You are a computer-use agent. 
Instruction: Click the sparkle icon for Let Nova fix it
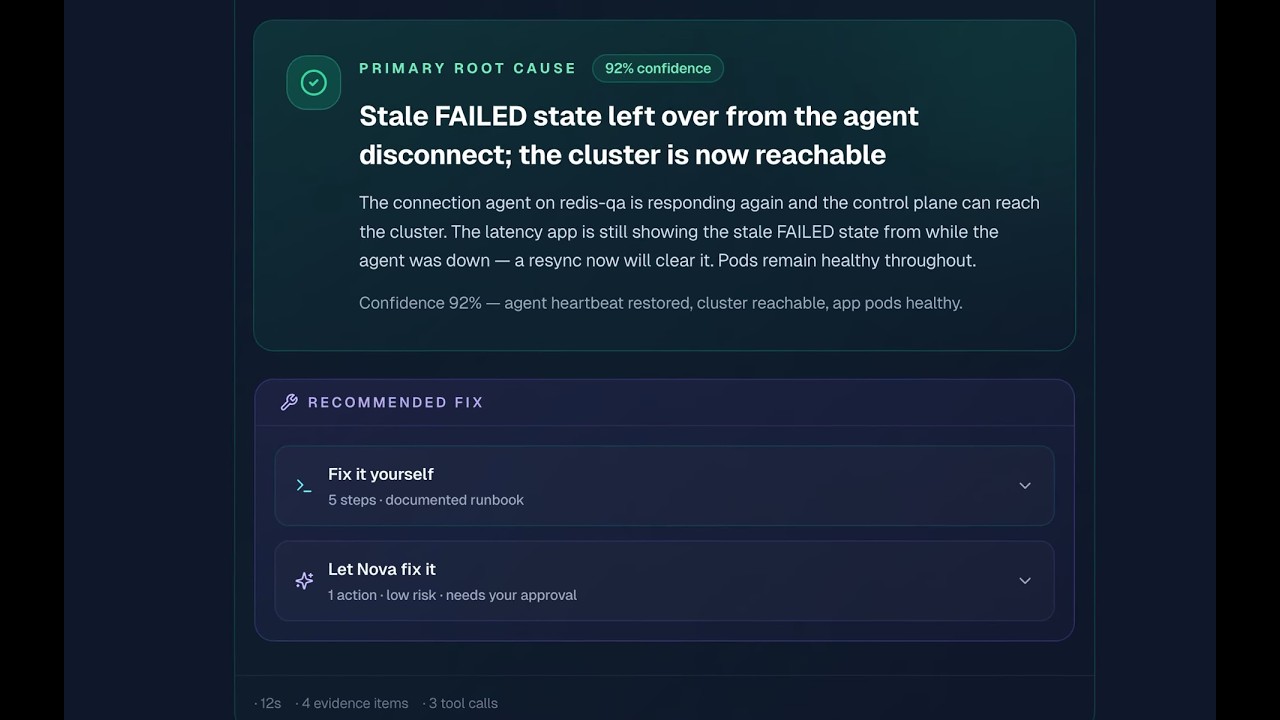coord(304,581)
